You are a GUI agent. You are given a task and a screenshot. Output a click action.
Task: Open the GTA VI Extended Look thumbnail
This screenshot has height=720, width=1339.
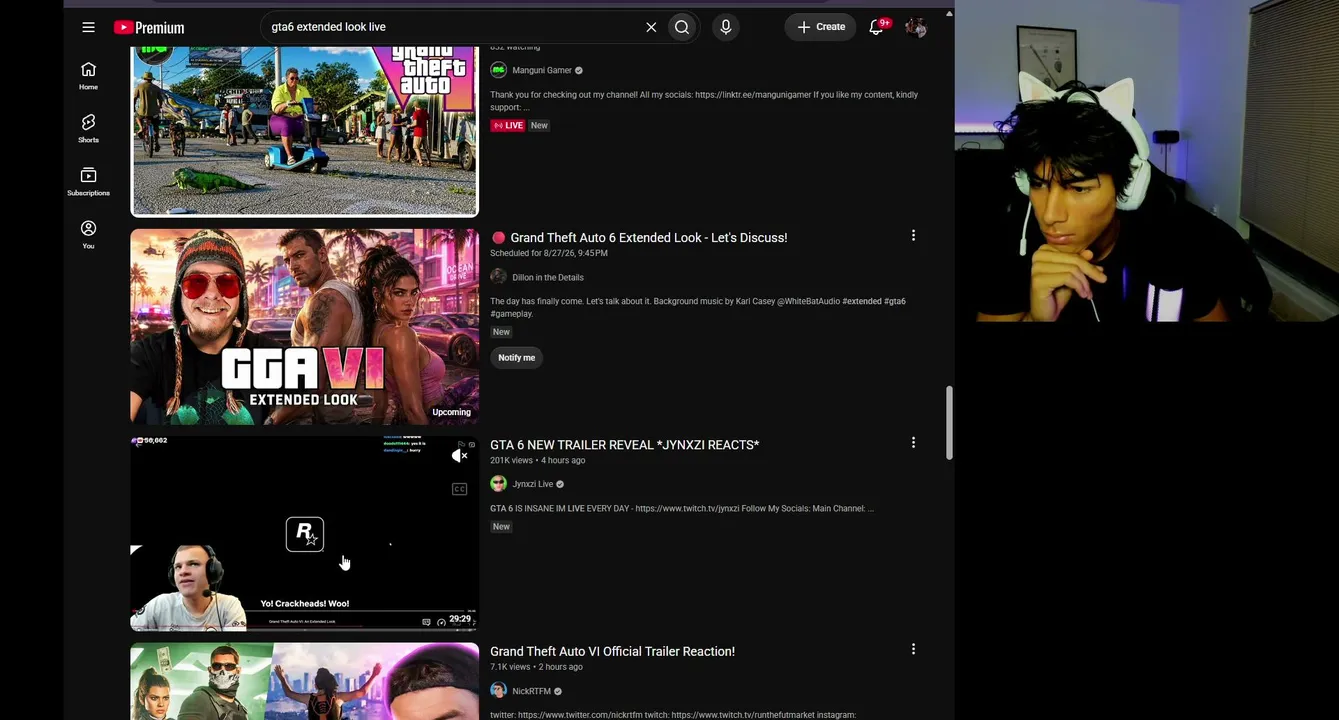(304, 327)
